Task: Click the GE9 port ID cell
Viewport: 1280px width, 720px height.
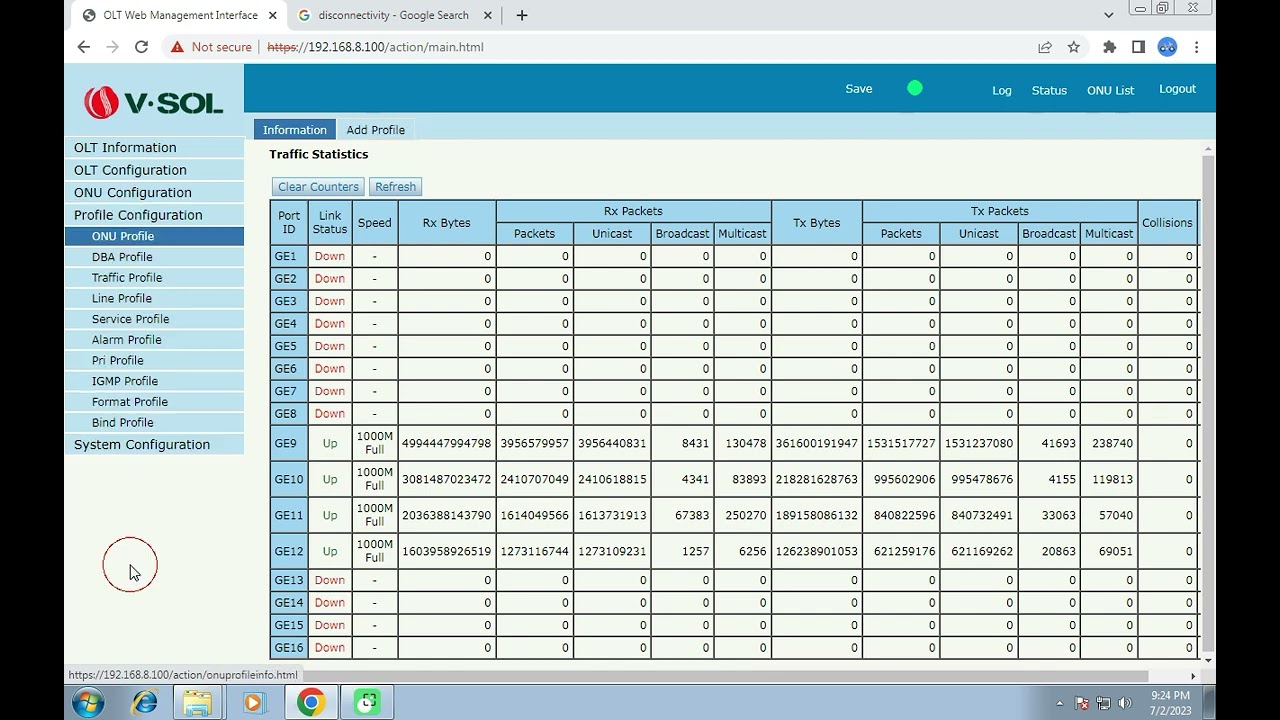Action: (x=289, y=443)
